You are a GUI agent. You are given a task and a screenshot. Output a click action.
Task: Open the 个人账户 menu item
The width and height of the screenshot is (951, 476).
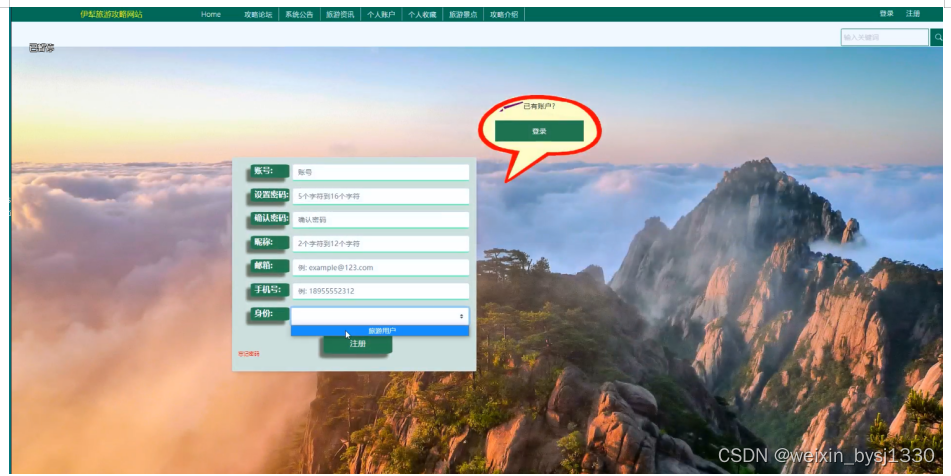pyautogui.click(x=381, y=14)
